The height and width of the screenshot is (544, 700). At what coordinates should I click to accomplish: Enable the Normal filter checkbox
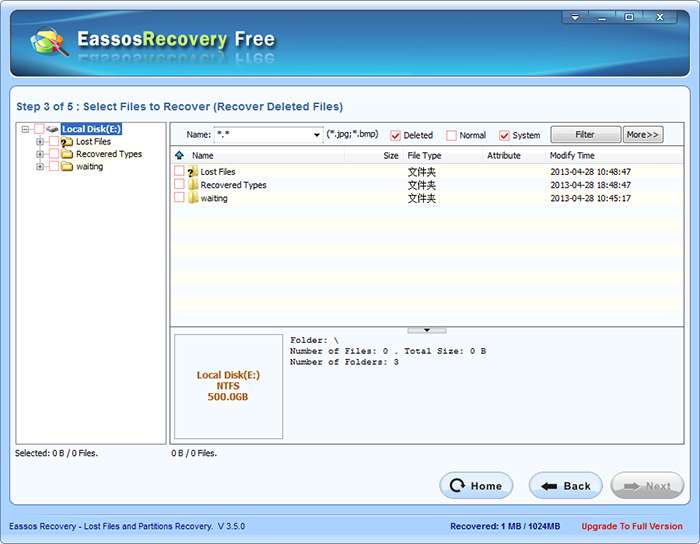tap(451, 135)
